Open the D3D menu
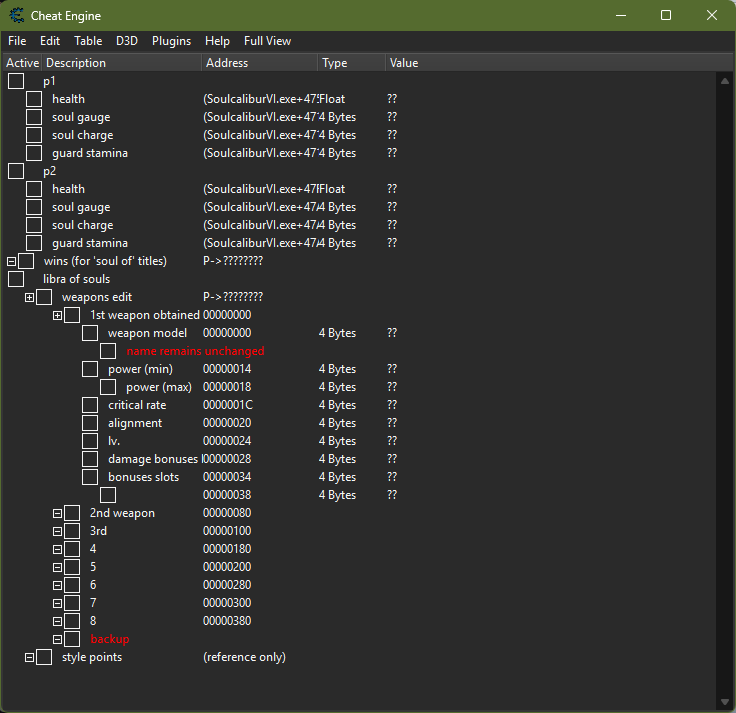Image resolution: width=736 pixels, height=713 pixels. pos(127,41)
